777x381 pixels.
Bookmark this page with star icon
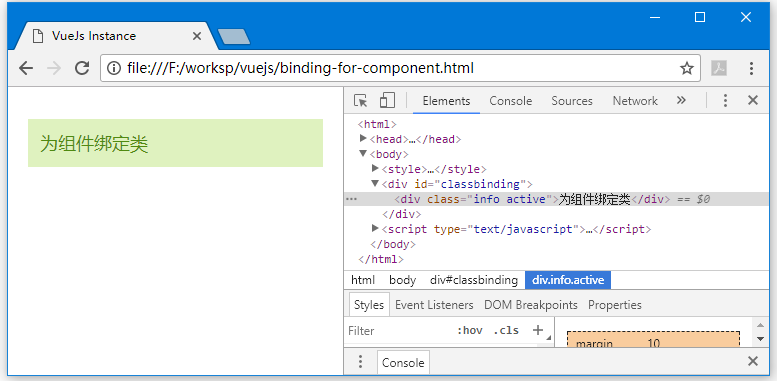(x=687, y=68)
